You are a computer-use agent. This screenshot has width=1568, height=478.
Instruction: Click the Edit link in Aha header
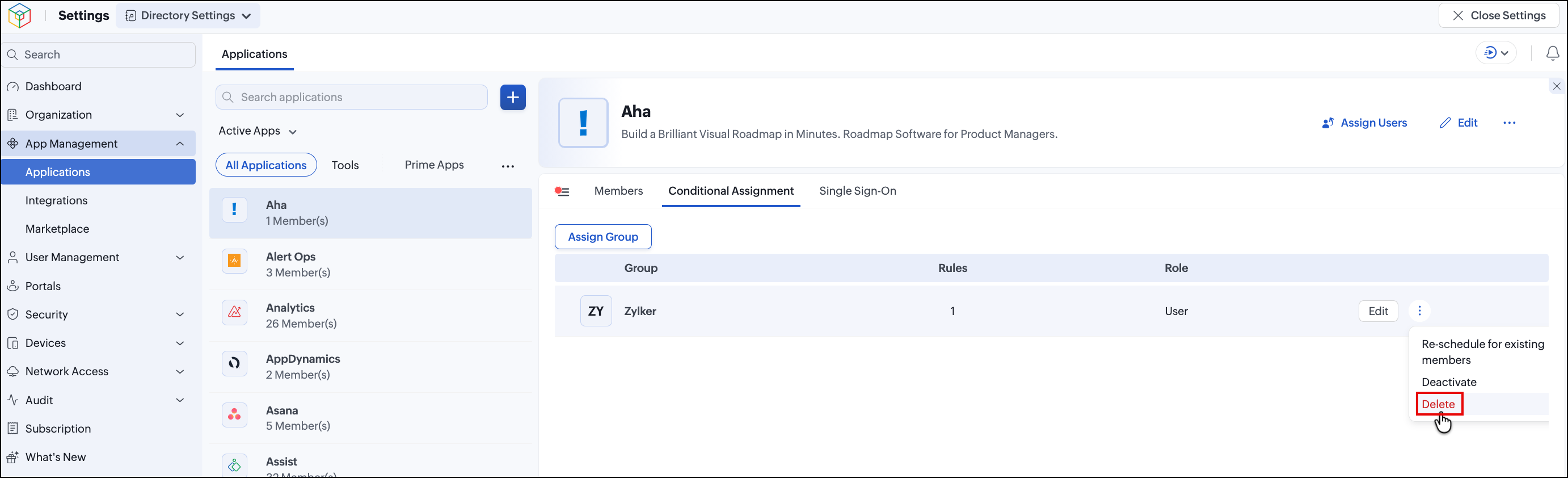(x=1459, y=123)
